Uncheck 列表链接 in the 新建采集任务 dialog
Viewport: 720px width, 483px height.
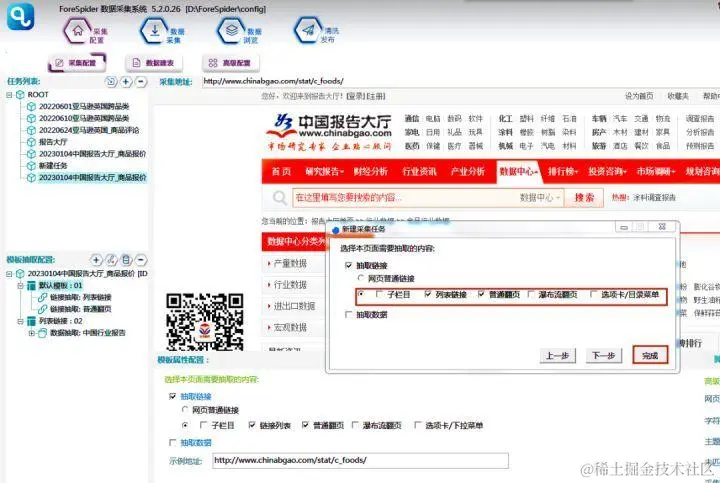tap(428, 294)
